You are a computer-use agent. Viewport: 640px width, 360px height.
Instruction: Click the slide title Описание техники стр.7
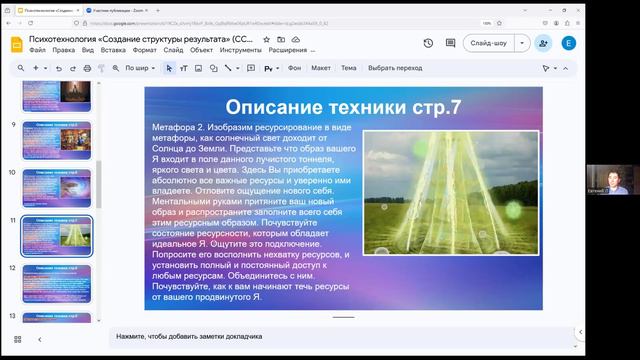(x=343, y=107)
